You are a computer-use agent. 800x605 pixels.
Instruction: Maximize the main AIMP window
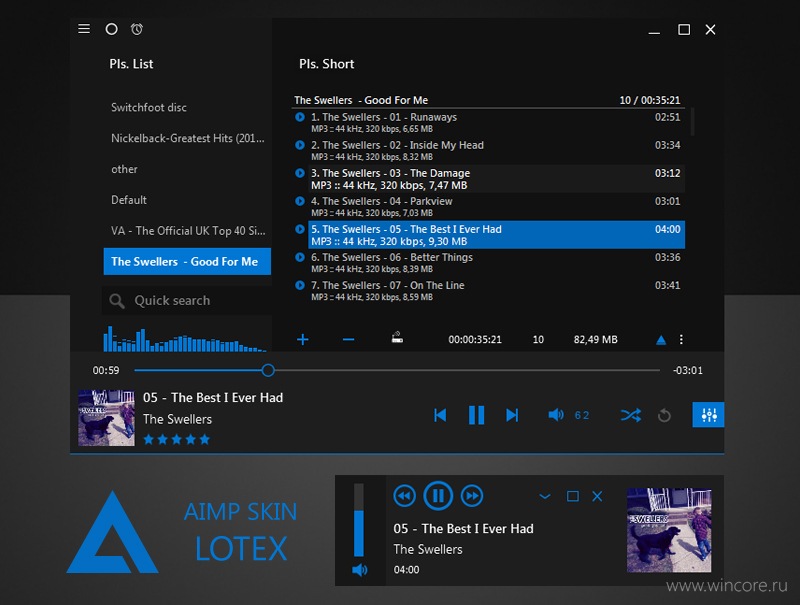tap(684, 30)
